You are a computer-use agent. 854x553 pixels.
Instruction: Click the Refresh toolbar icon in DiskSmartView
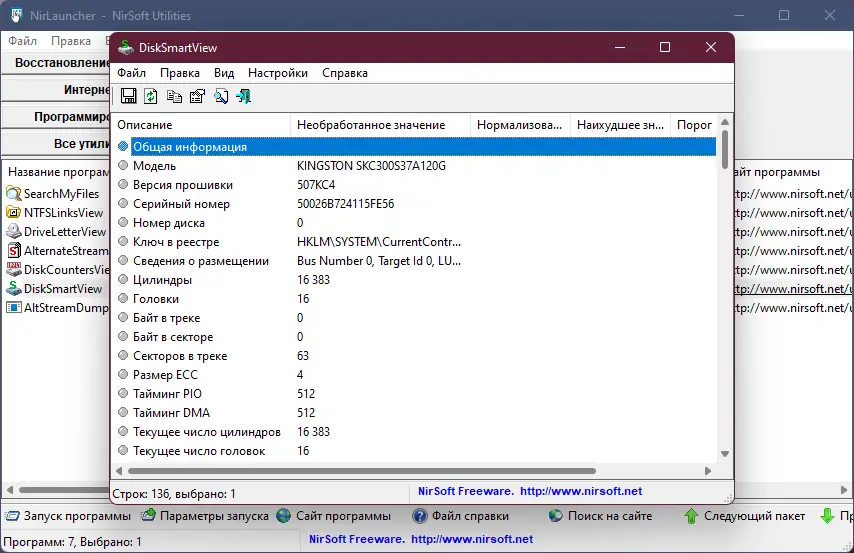click(x=151, y=96)
